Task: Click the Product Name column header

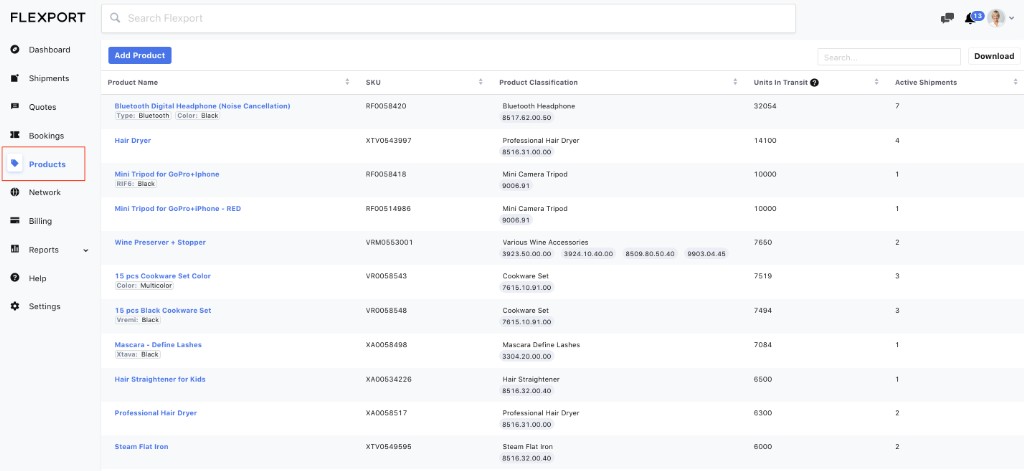Action: coord(133,82)
